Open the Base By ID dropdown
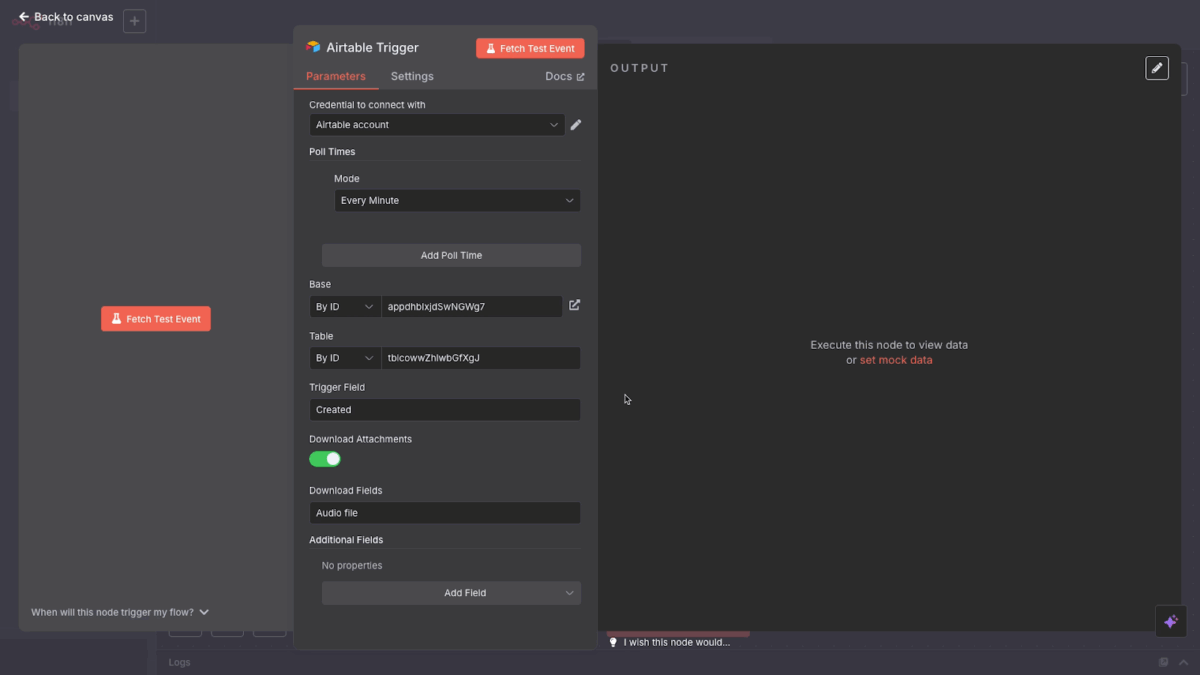1200x675 pixels. tap(345, 307)
